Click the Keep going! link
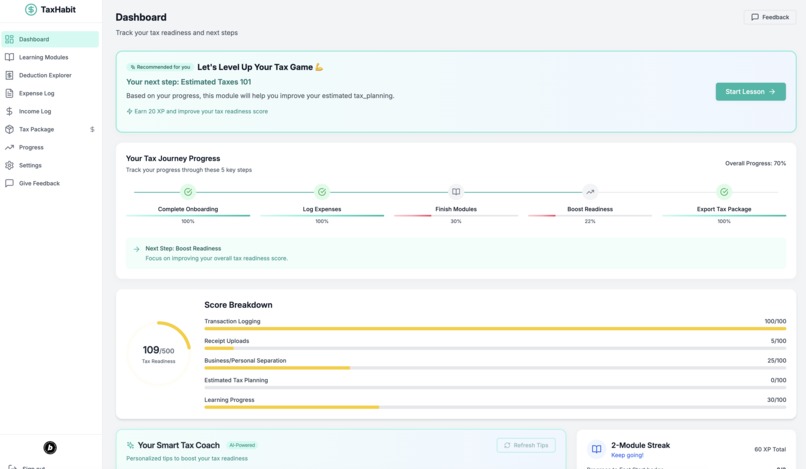 click(x=627, y=455)
